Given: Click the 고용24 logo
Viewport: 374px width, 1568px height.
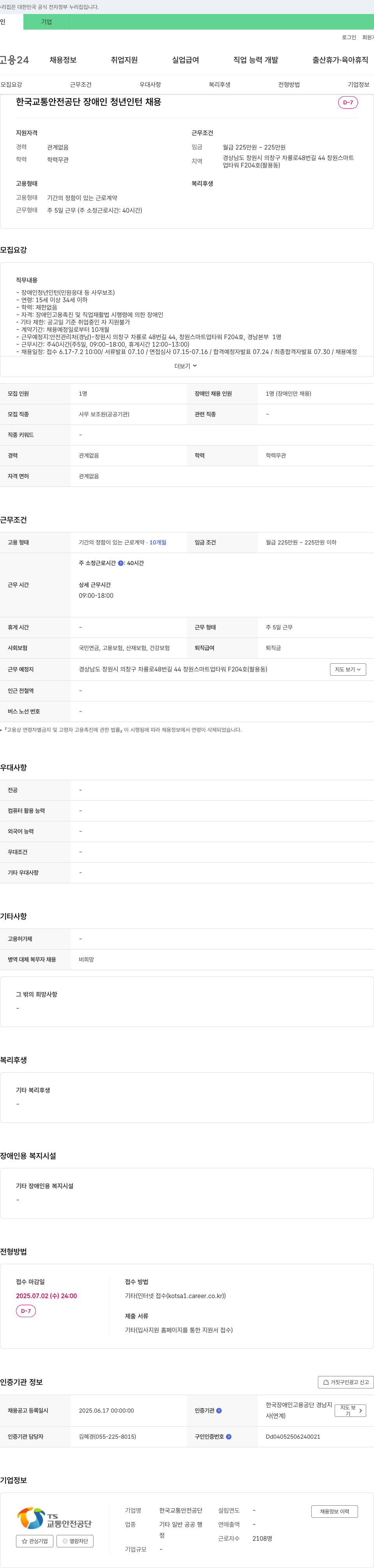Looking at the screenshot, I should point(14,60).
